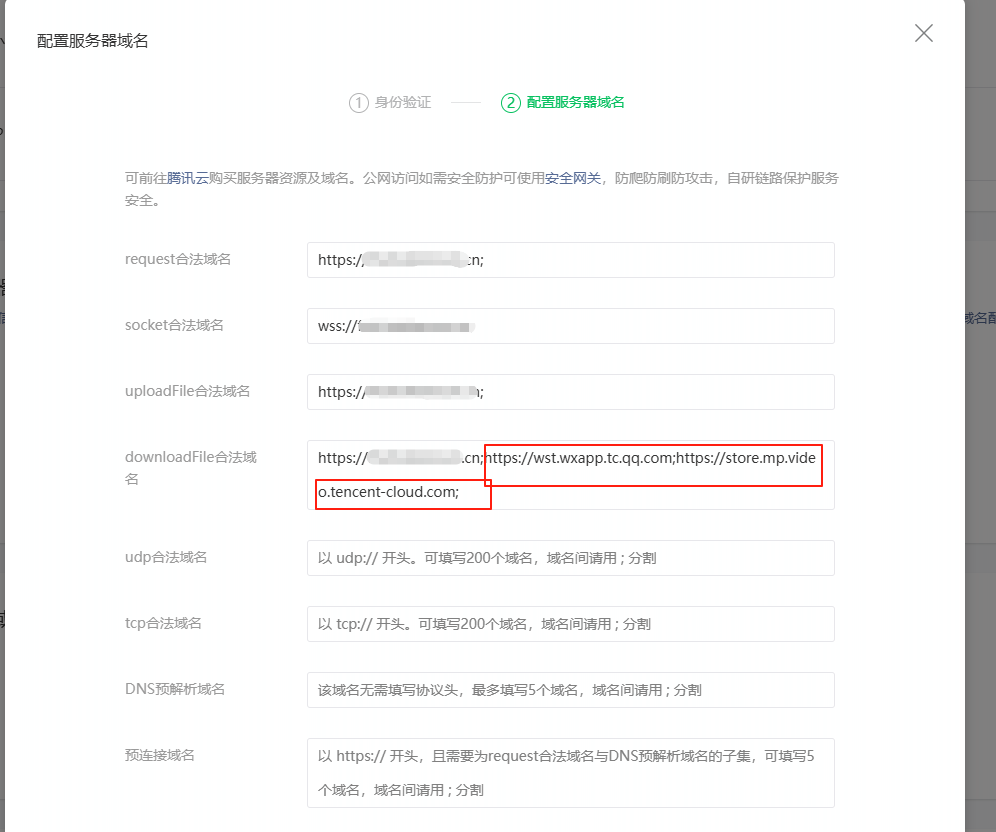
Task: Focus the uploadFile合法域名 input field
Action: [570, 392]
